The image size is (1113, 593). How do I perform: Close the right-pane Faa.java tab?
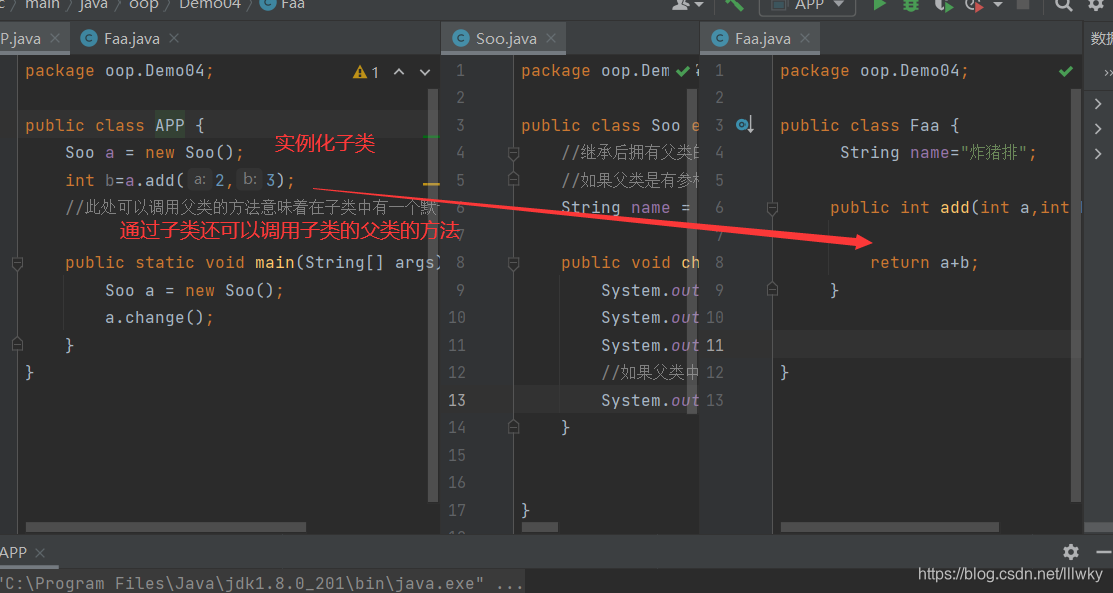click(x=804, y=38)
